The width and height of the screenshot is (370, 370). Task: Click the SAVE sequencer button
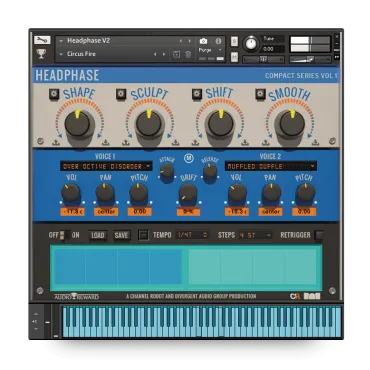[x=121, y=235]
